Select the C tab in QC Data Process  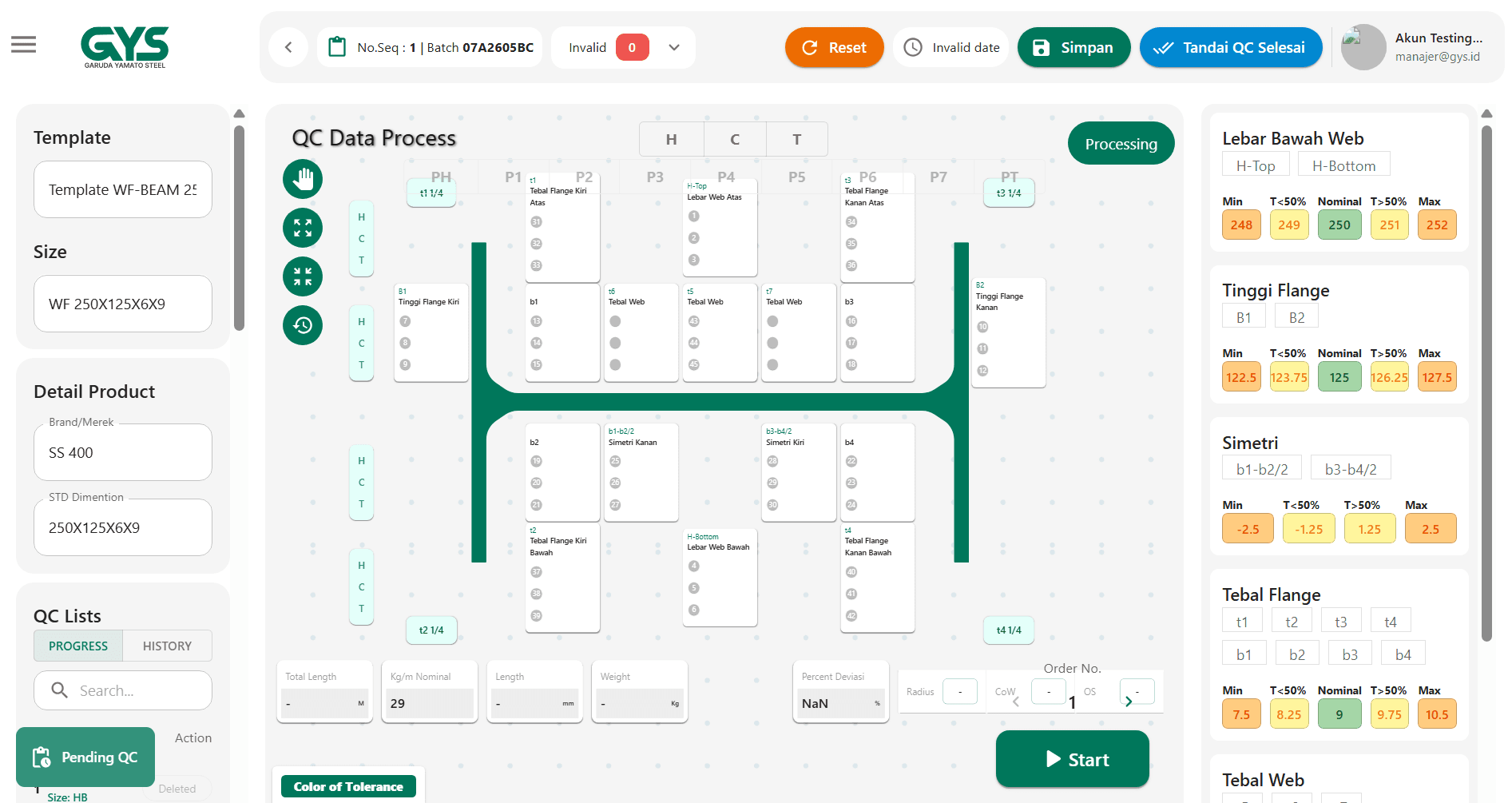point(734,140)
